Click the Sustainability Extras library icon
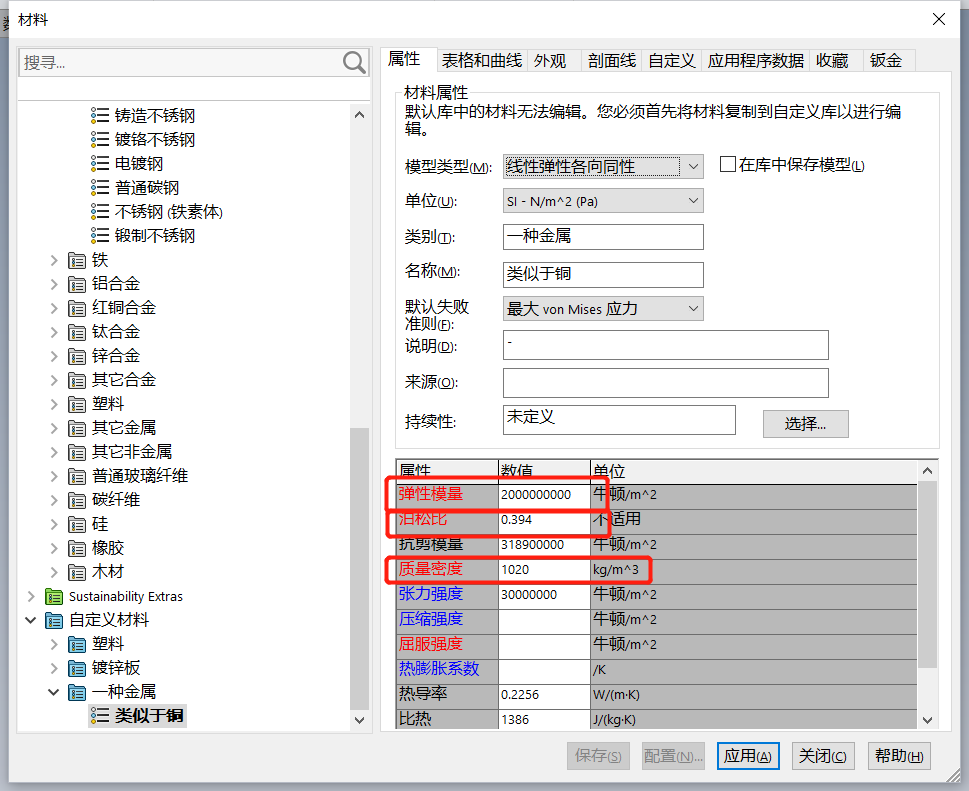This screenshot has height=791, width=969. point(54,597)
